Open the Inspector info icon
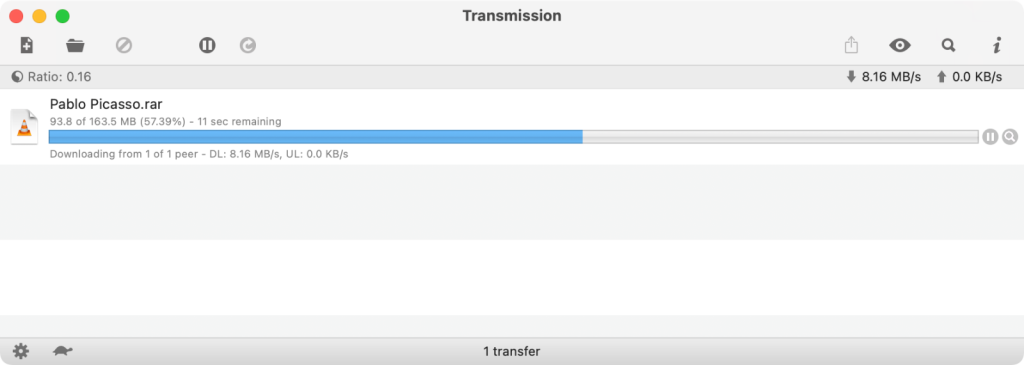1024x365 pixels. point(997,45)
